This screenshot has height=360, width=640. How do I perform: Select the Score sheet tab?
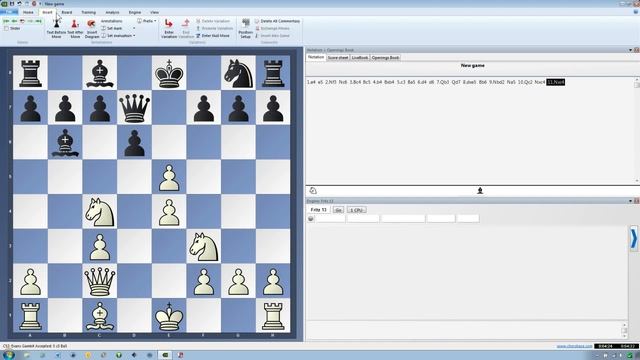pyautogui.click(x=338, y=58)
